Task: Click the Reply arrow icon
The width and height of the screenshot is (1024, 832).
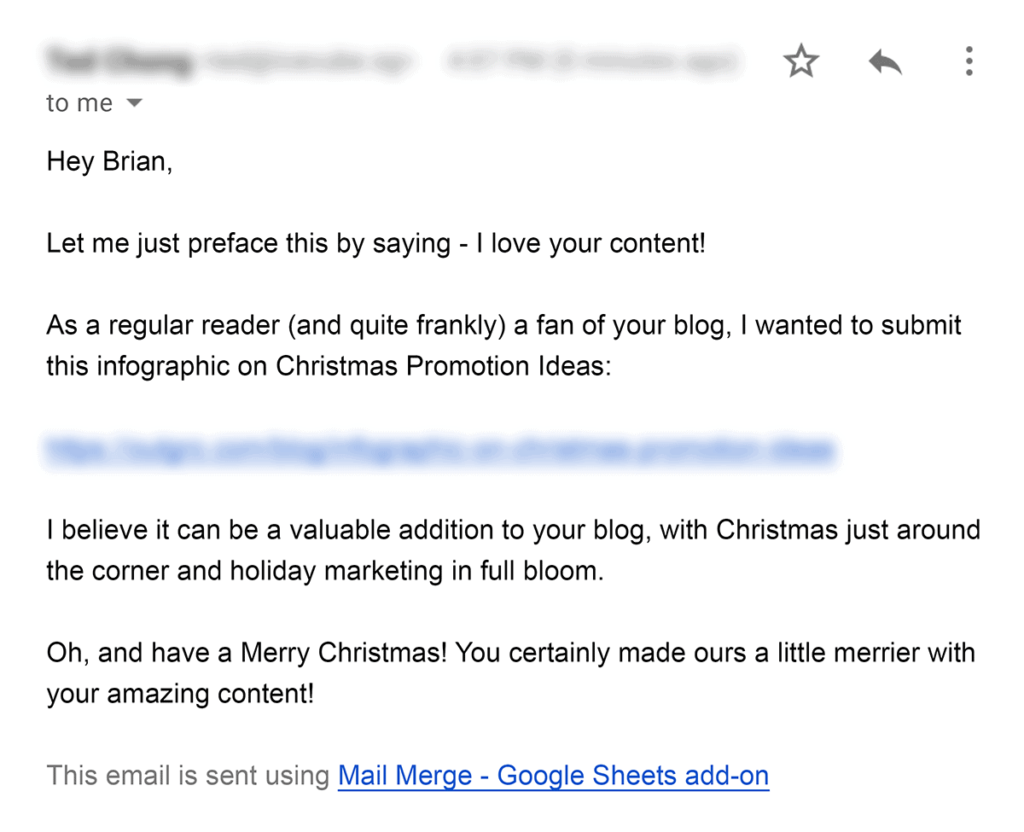Action: coord(885,63)
